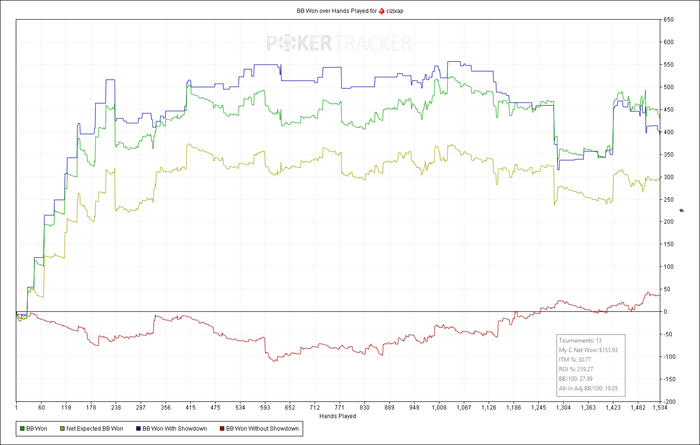The width and height of the screenshot is (700, 445).
Task: Click x-axis tick label '593'
Action: (x=265, y=408)
